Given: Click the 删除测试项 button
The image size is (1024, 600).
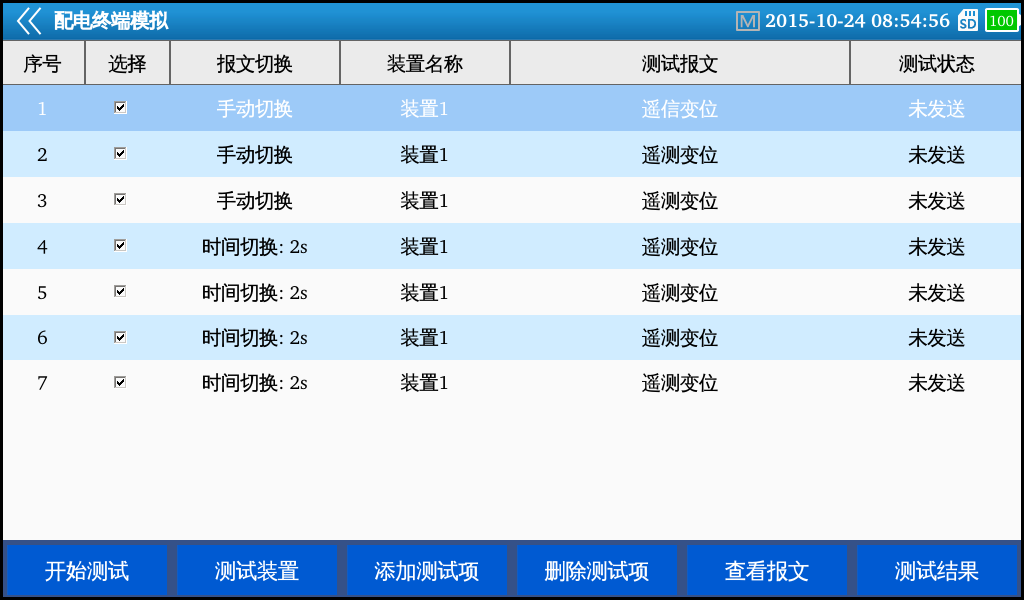Looking at the screenshot, I should pos(597,571).
